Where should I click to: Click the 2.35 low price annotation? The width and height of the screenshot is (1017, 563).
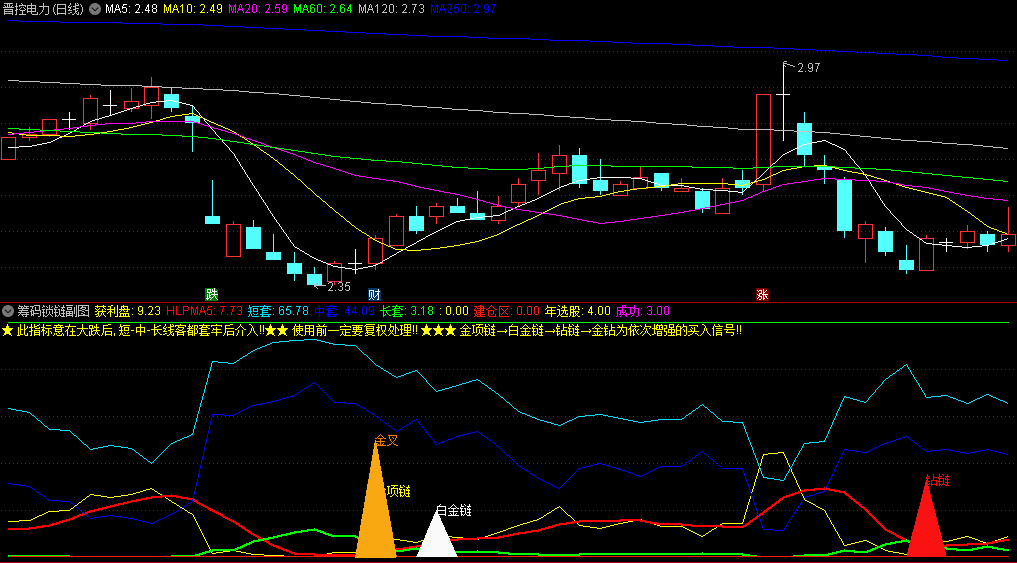tap(339, 287)
